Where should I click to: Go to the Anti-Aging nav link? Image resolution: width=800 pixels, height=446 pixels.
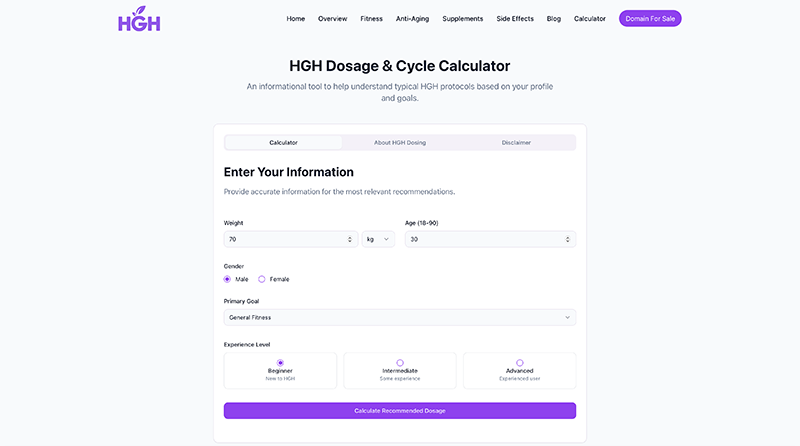(x=413, y=18)
